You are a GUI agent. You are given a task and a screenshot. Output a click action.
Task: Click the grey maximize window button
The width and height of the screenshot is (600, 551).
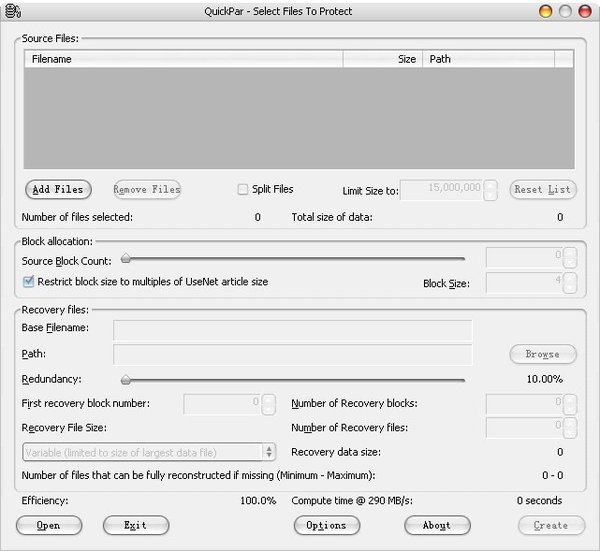[565, 11]
